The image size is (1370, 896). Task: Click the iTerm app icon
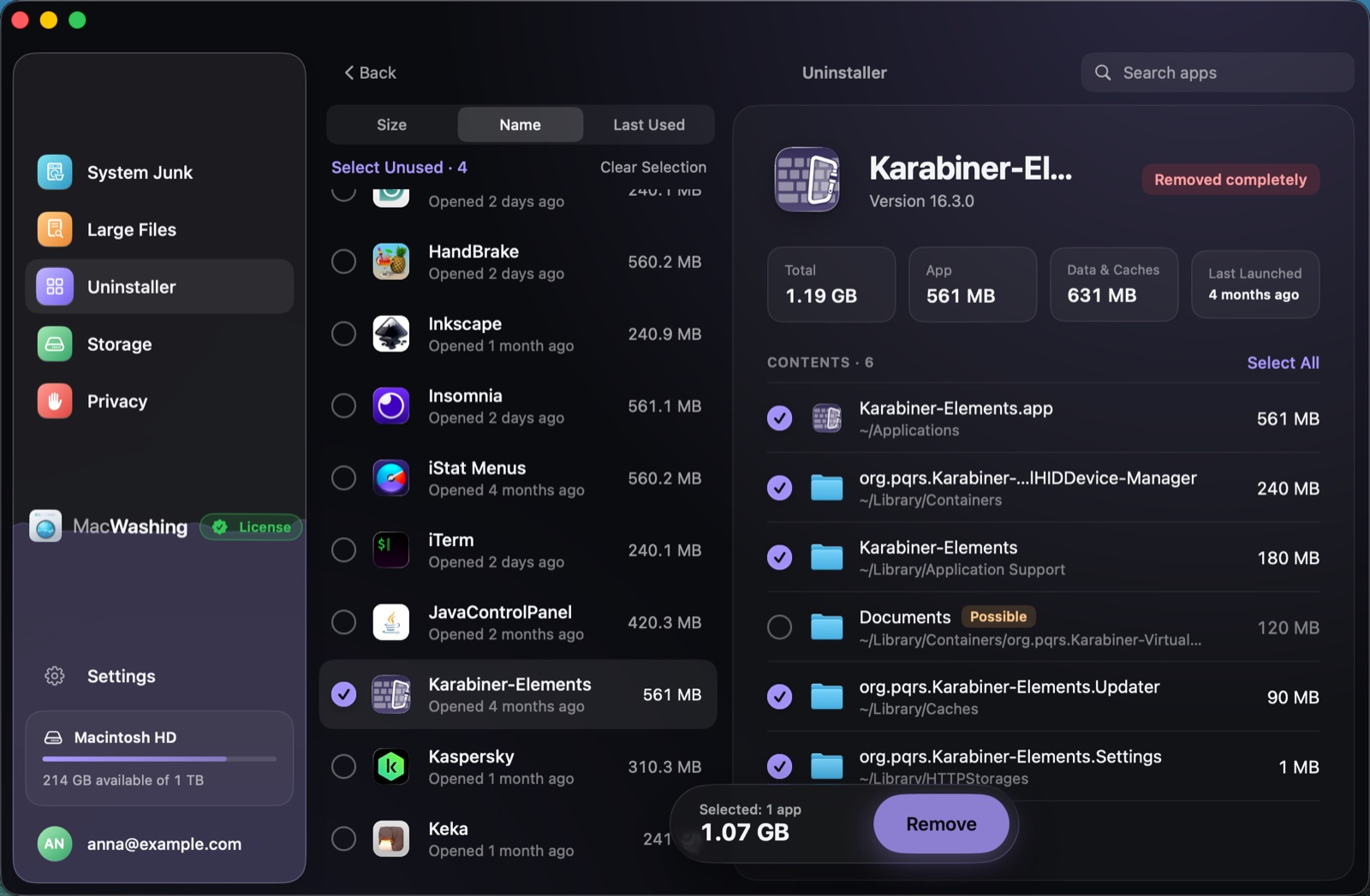(391, 550)
